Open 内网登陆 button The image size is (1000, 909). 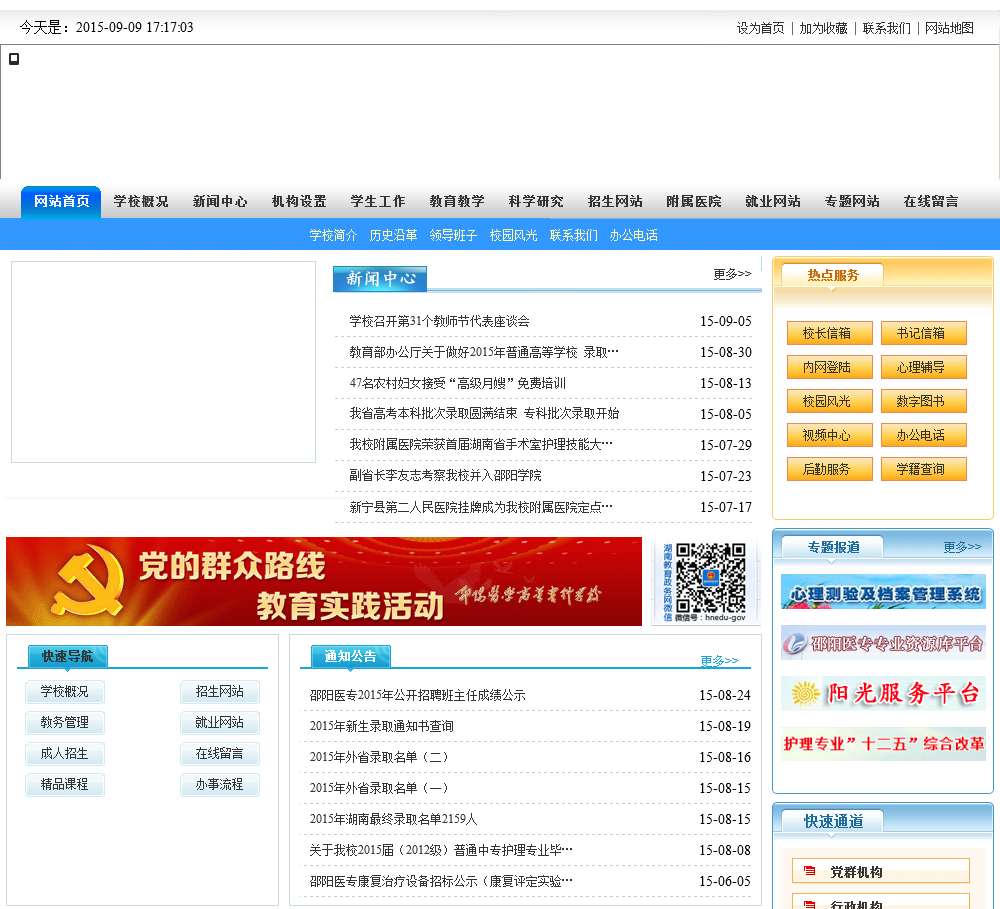(x=830, y=367)
